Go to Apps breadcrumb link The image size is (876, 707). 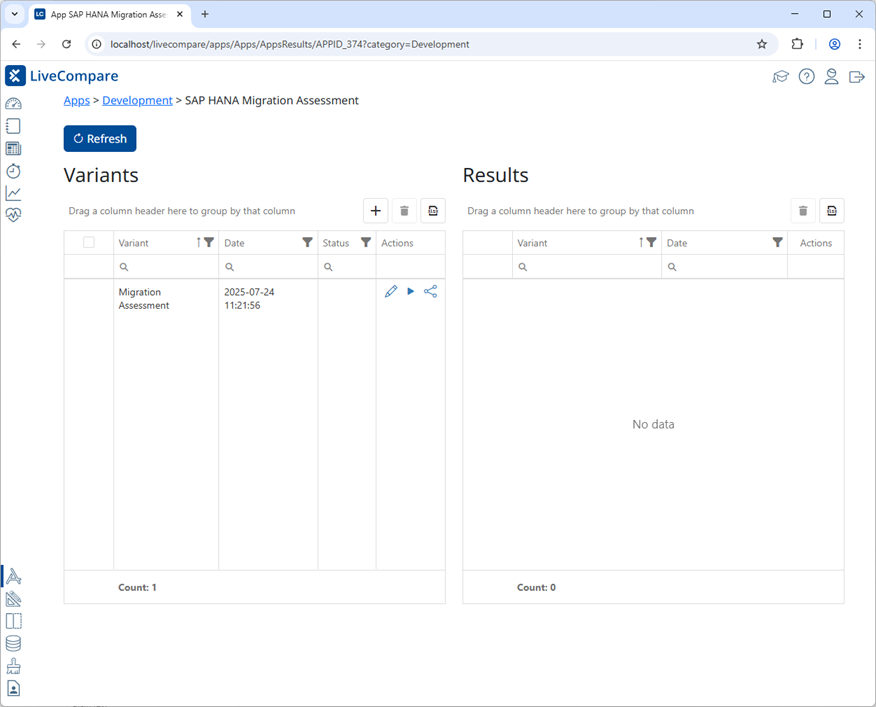pos(76,101)
